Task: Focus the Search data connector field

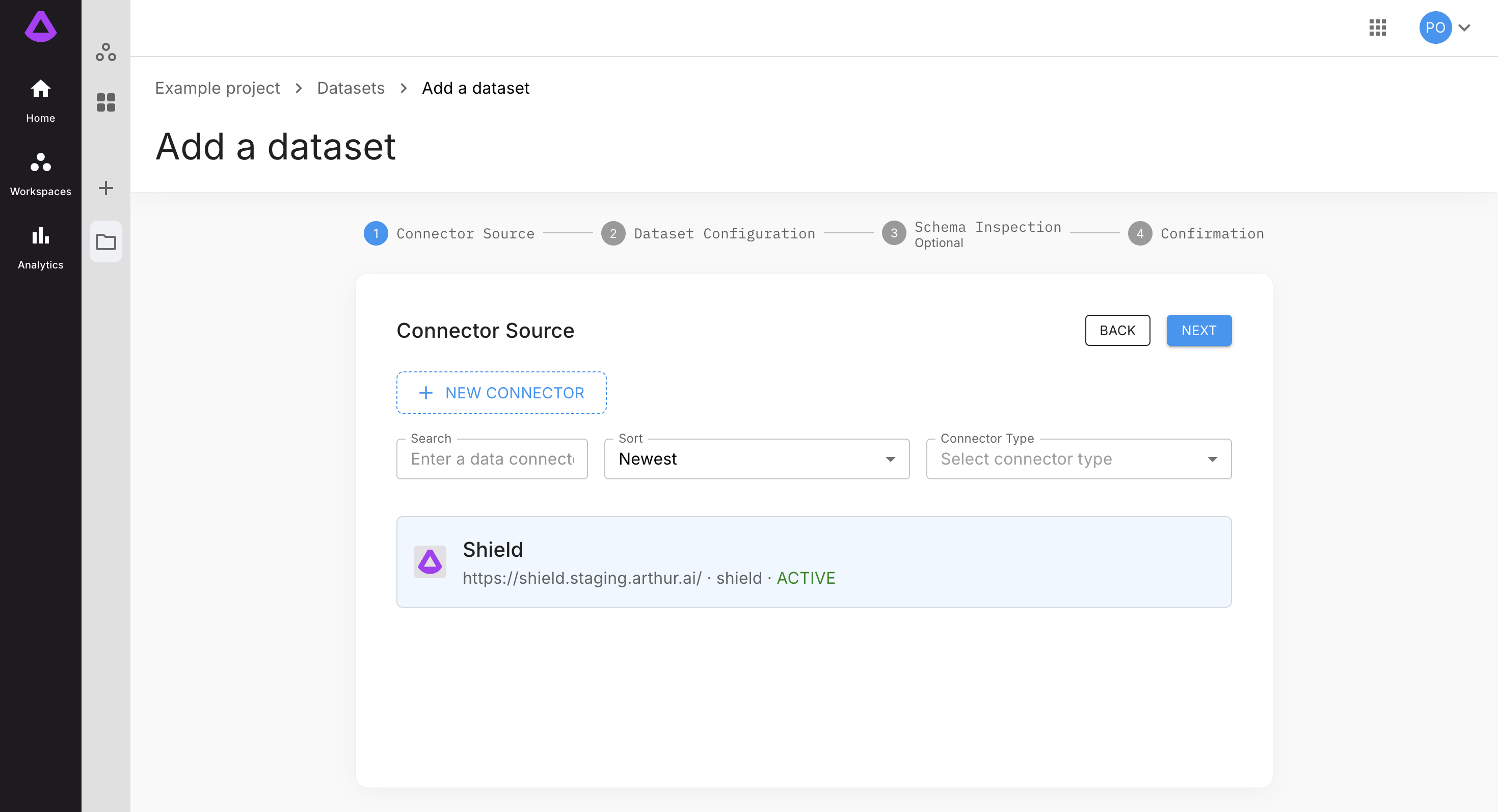Action: click(492, 458)
